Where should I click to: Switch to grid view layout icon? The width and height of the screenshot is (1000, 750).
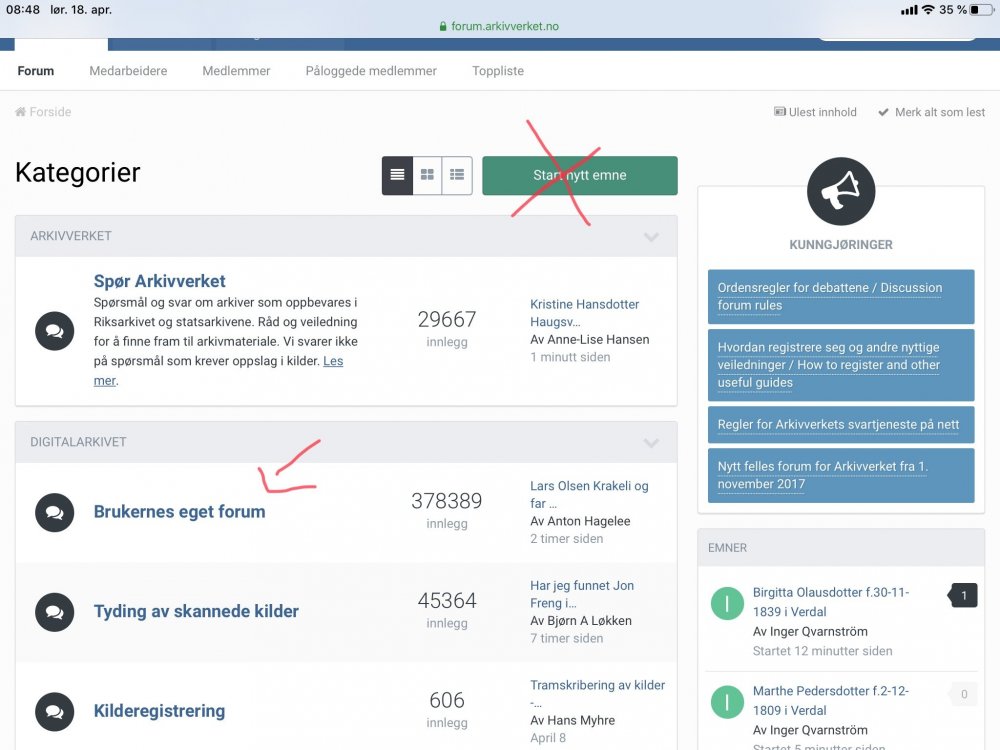click(427, 175)
